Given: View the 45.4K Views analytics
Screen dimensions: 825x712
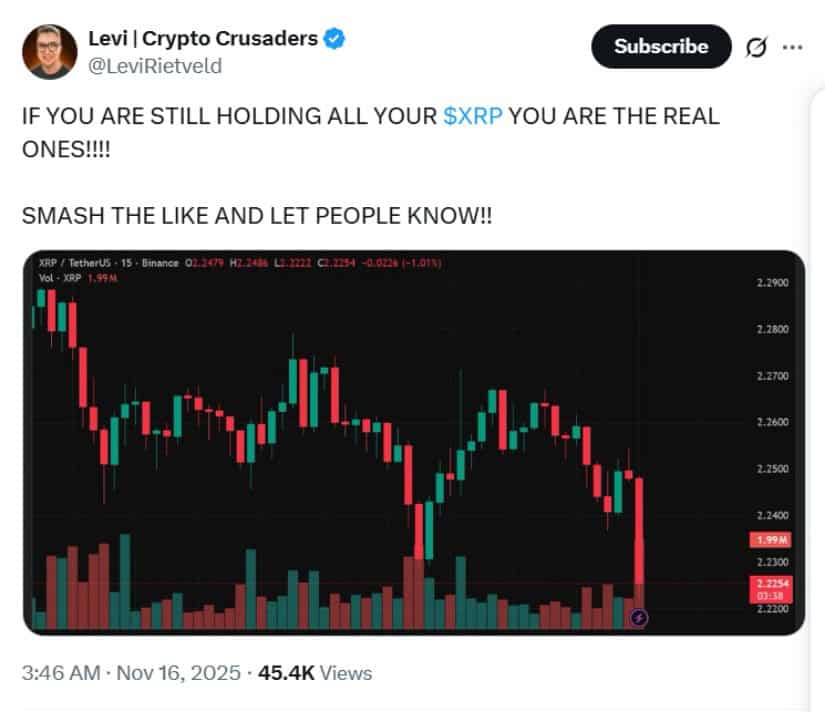Looking at the screenshot, I should click(315, 673).
